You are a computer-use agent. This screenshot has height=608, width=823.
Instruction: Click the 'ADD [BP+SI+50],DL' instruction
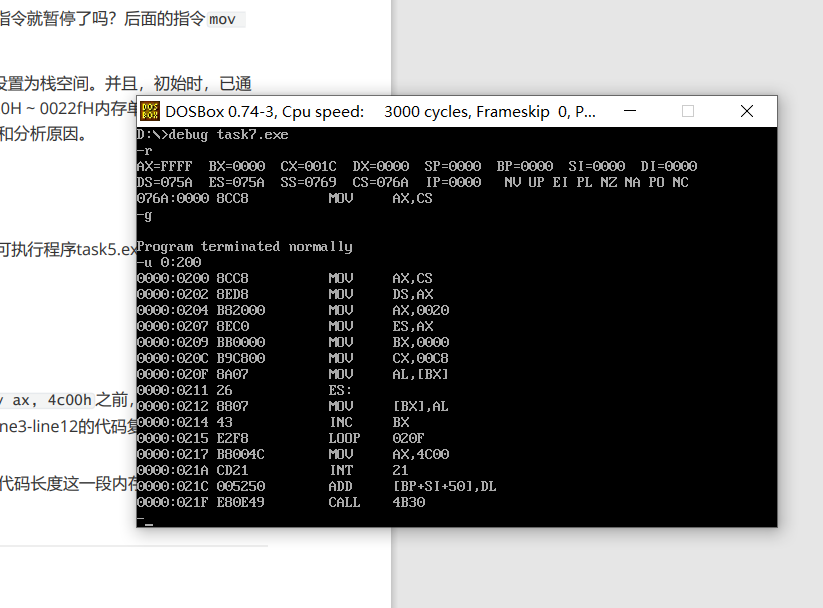(x=412, y=487)
